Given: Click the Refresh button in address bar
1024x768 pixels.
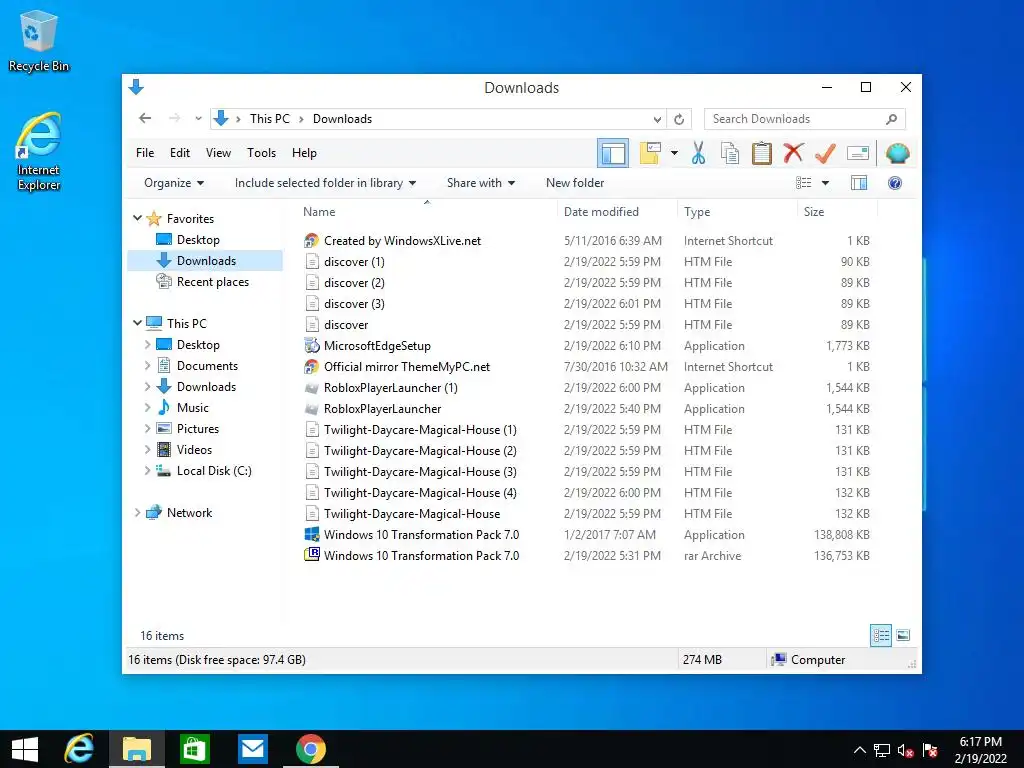Looking at the screenshot, I should tap(679, 120).
